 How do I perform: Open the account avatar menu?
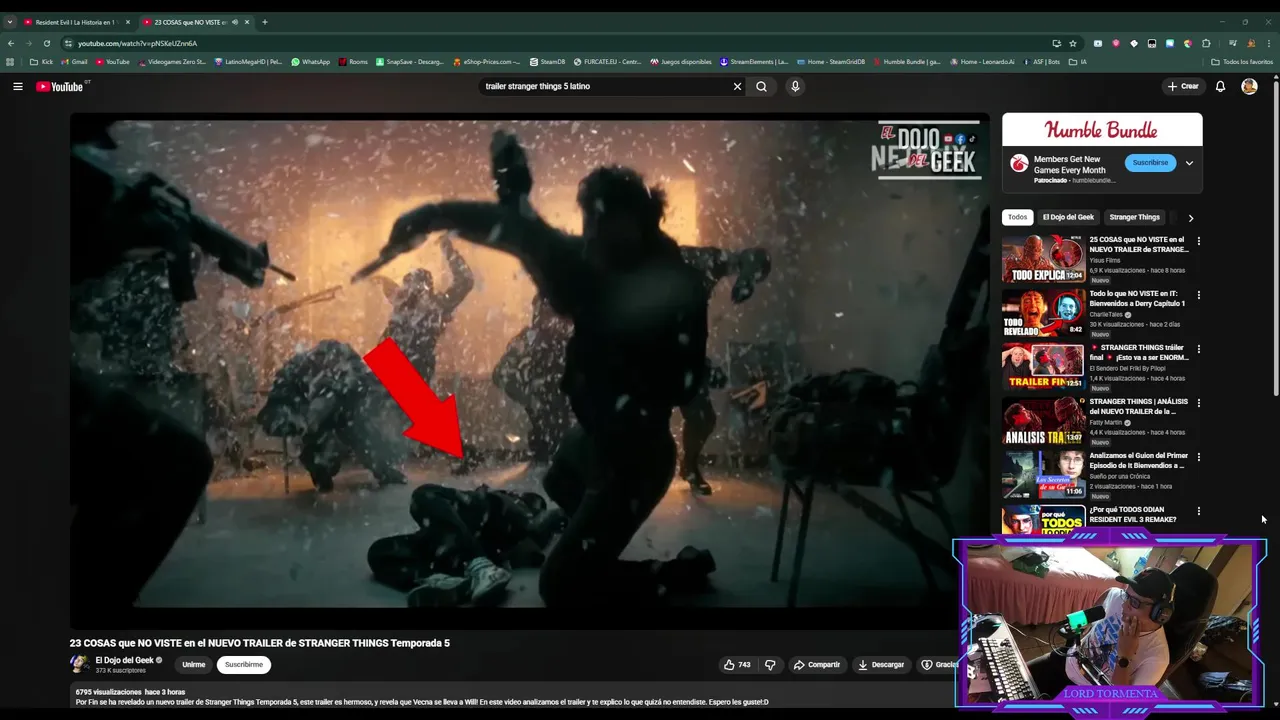(x=1249, y=86)
